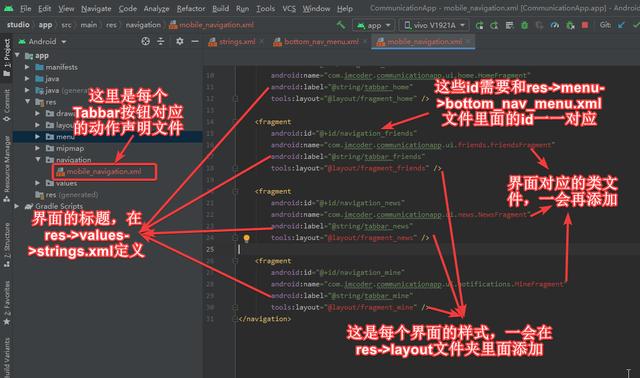Expand the mipmap folder arrow
The width and height of the screenshot is (640, 378).
pos(38,148)
